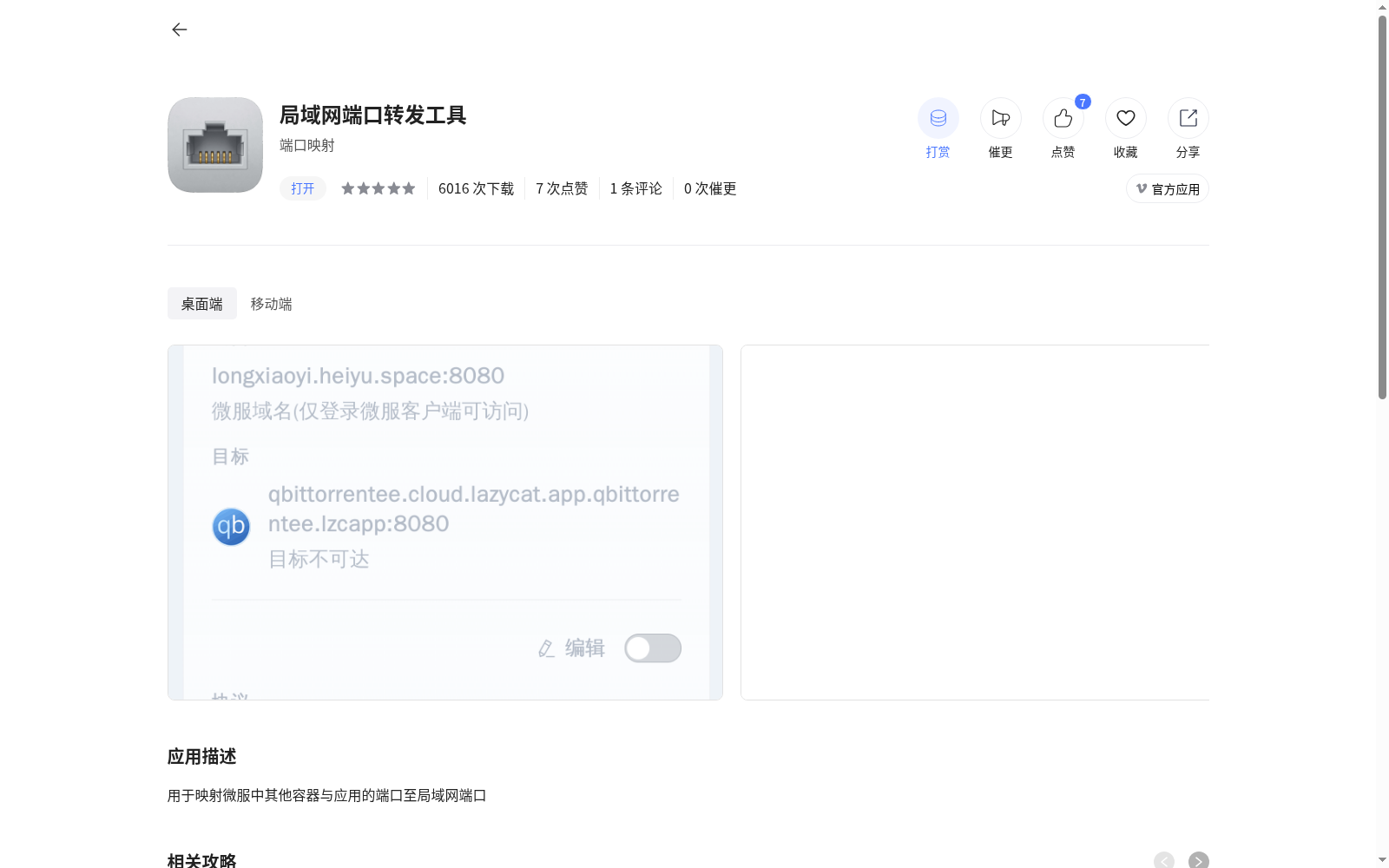This screenshot has height=868, width=1389.
Task: Click the "6016 次下载" download count
Action: 476,188
